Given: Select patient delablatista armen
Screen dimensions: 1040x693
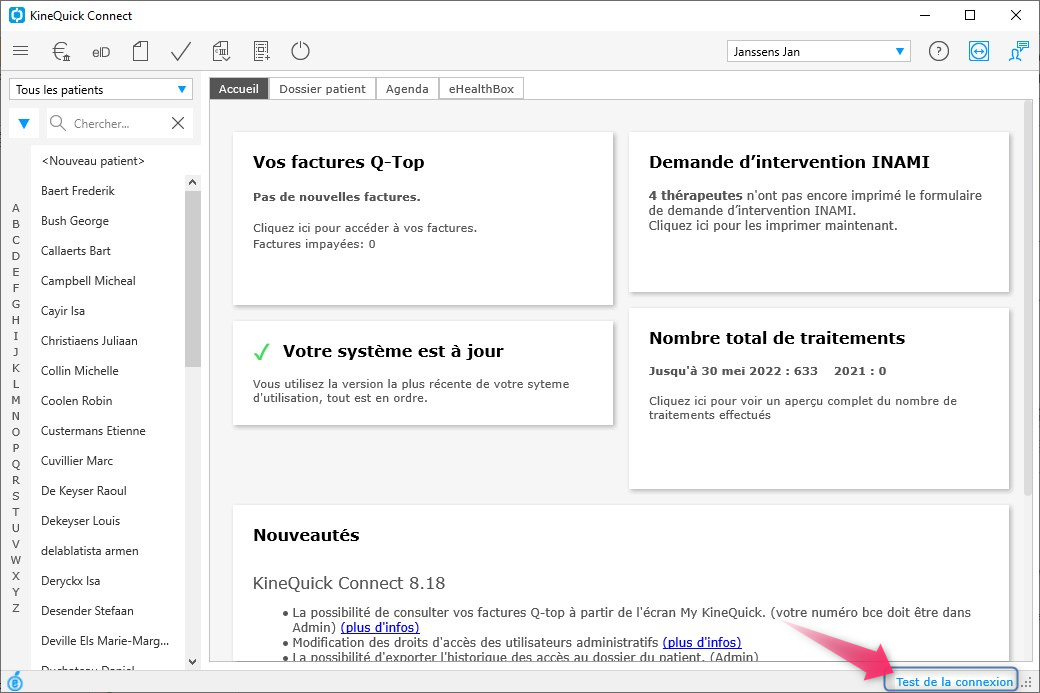Looking at the screenshot, I should click(90, 550).
